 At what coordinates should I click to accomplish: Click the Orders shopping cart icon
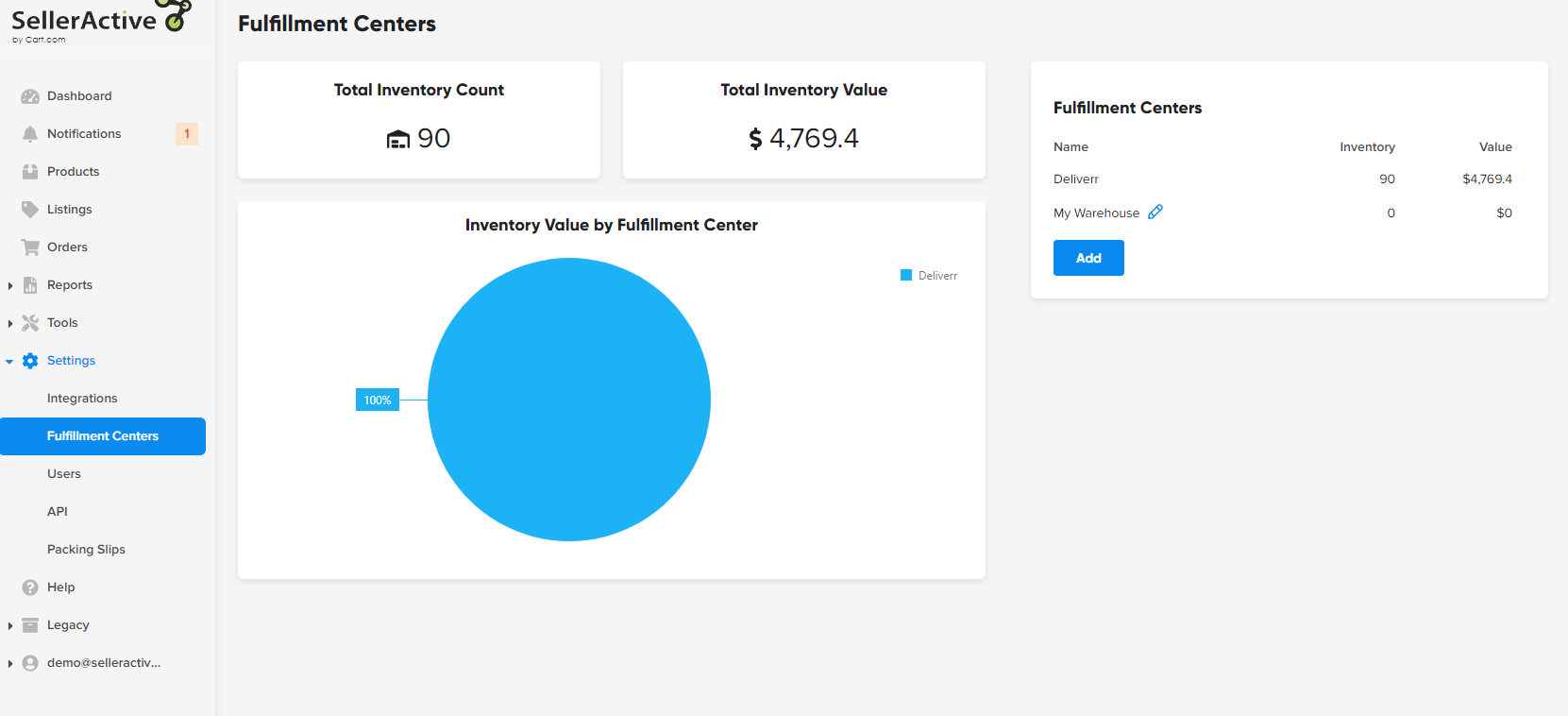(30, 247)
